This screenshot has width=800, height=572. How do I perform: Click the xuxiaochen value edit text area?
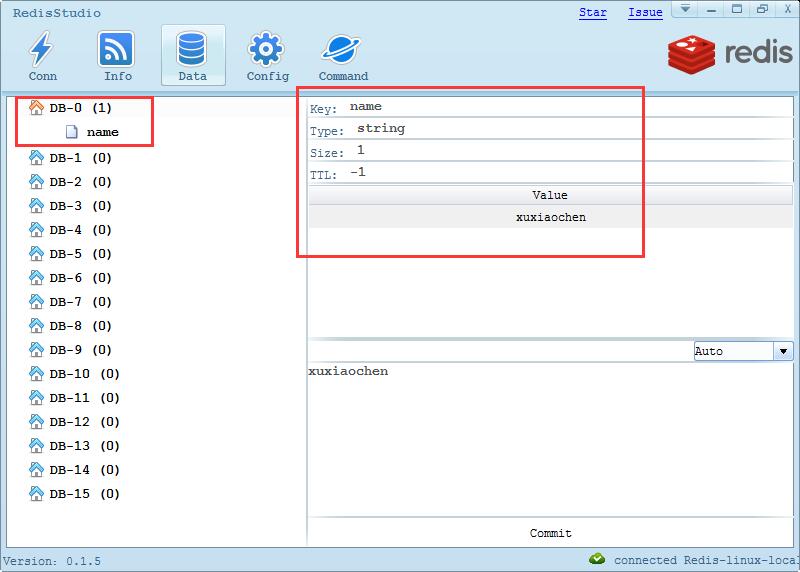coord(551,440)
